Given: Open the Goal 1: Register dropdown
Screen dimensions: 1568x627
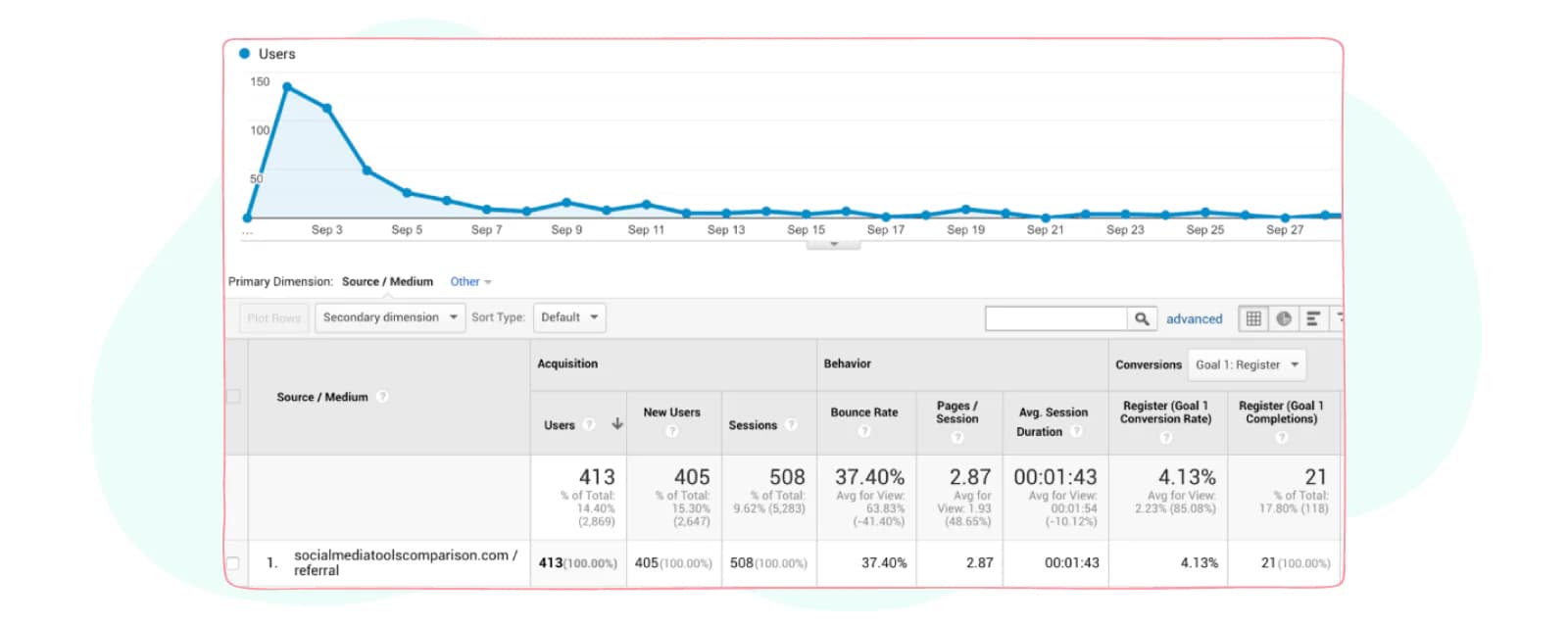Looking at the screenshot, I should tap(1247, 364).
